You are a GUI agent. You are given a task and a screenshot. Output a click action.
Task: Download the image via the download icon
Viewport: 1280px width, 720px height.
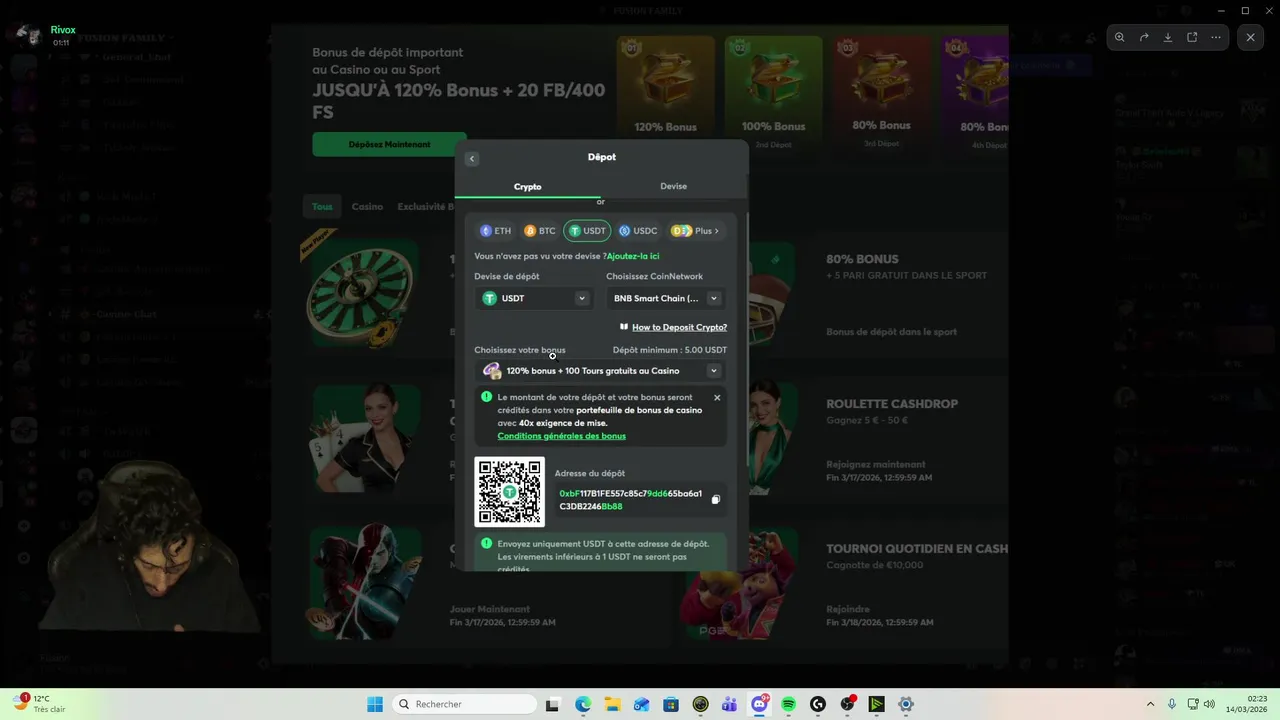[x=1168, y=37]
